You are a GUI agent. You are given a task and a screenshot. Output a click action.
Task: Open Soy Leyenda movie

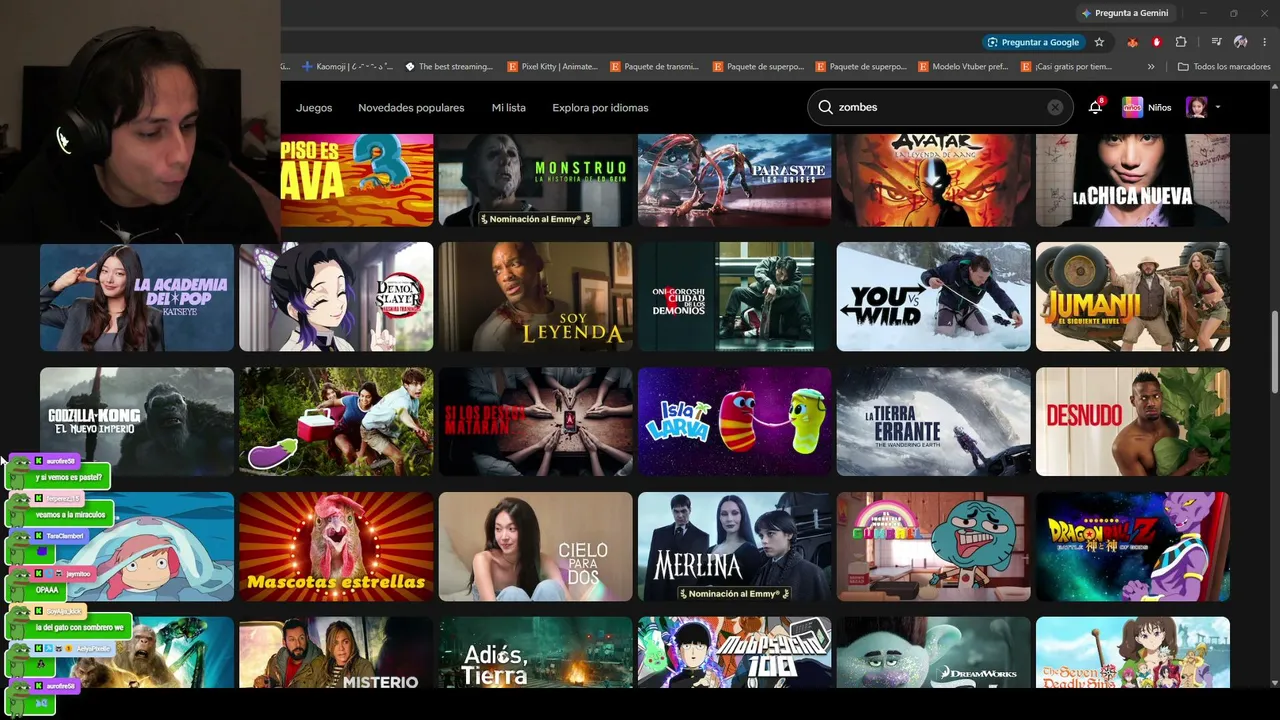tap(535, 297)
